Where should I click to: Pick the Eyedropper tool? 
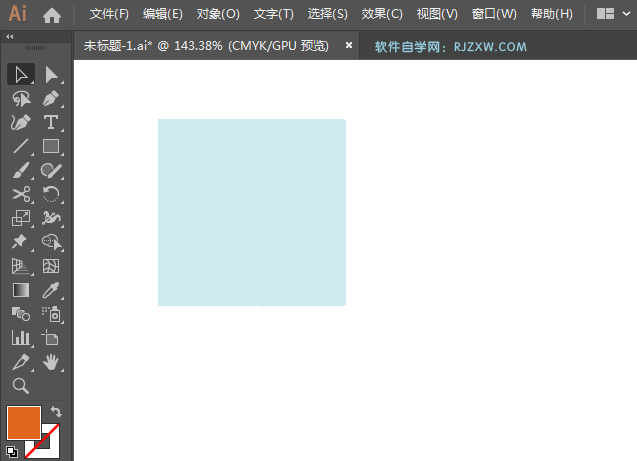click(51, 290)
